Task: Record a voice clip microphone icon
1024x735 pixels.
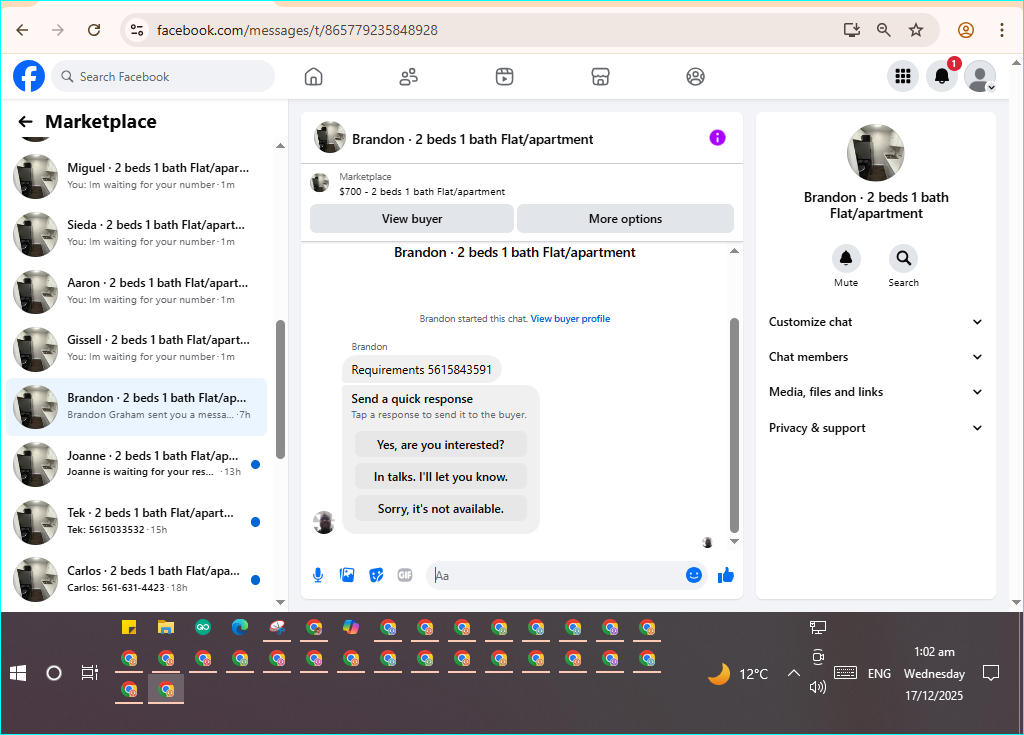Action: click(x=318, y=575)
